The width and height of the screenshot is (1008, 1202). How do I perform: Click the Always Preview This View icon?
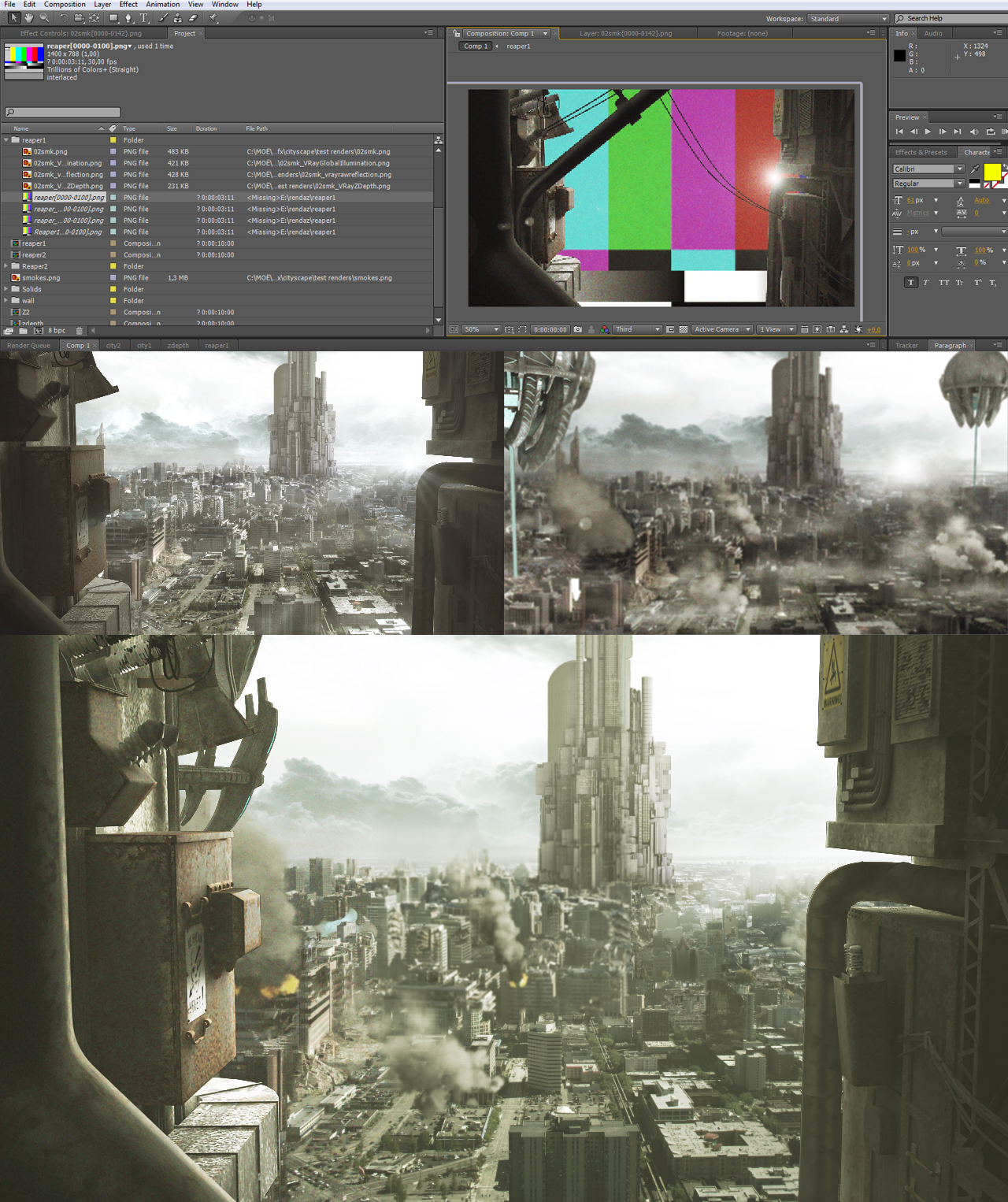click(x=454, y=329)
